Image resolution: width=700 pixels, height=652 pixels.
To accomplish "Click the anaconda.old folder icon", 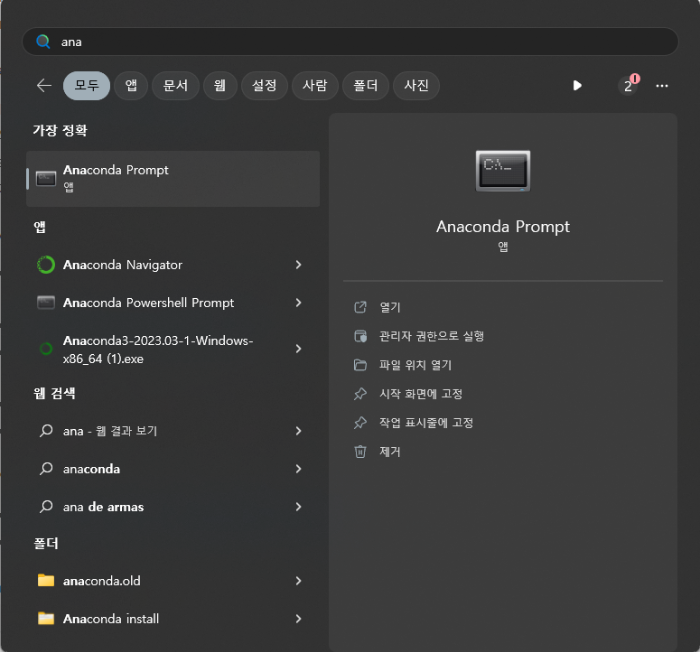I will (x=46, y=580).
